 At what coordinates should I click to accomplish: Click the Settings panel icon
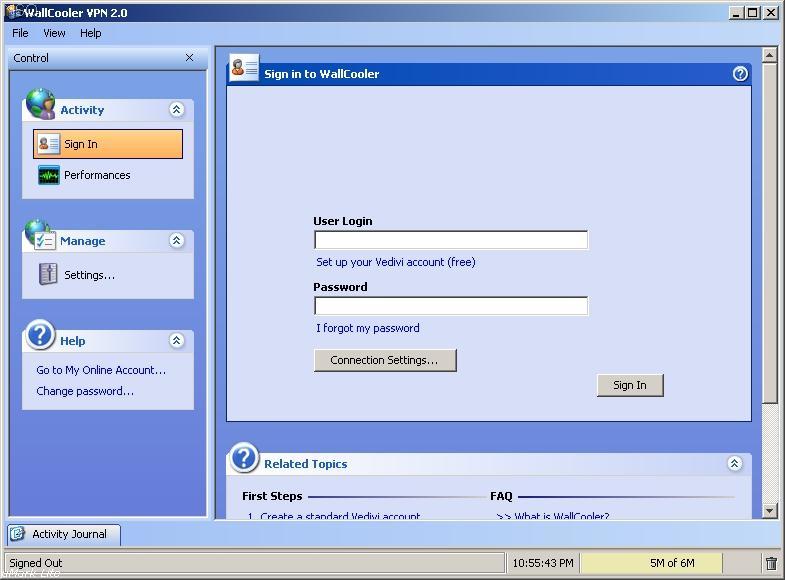[48, 274]
